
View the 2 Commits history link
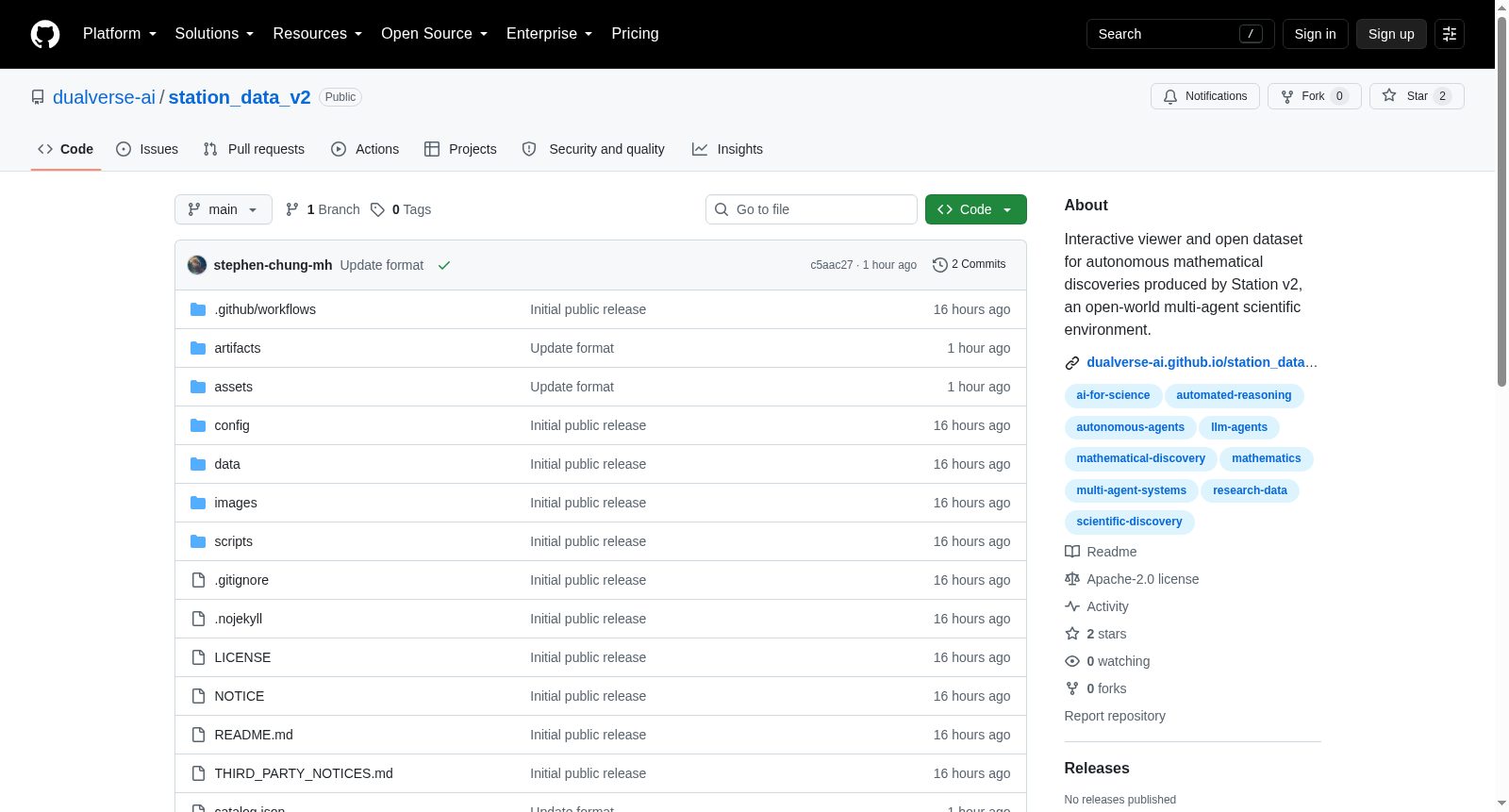click(x=969, y=265)
